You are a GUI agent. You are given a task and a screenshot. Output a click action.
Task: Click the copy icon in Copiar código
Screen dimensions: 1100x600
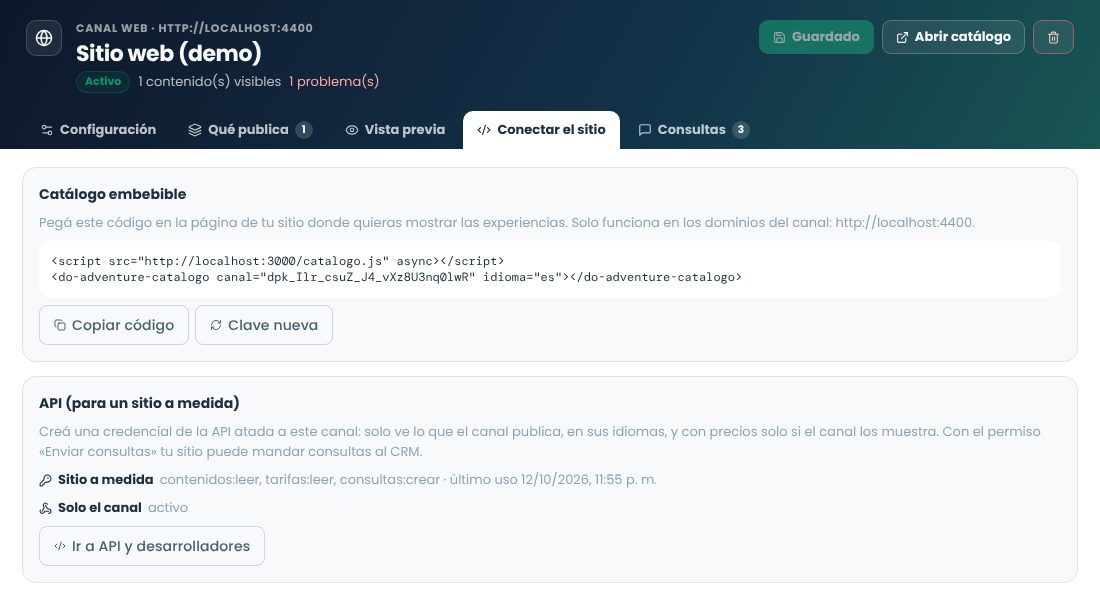(x=60, y=325)
